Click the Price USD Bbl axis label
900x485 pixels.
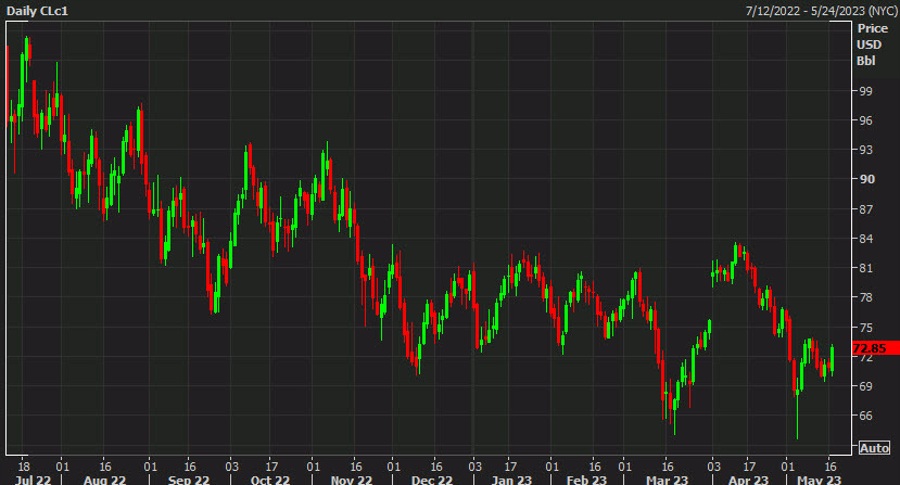coord(872,44)
